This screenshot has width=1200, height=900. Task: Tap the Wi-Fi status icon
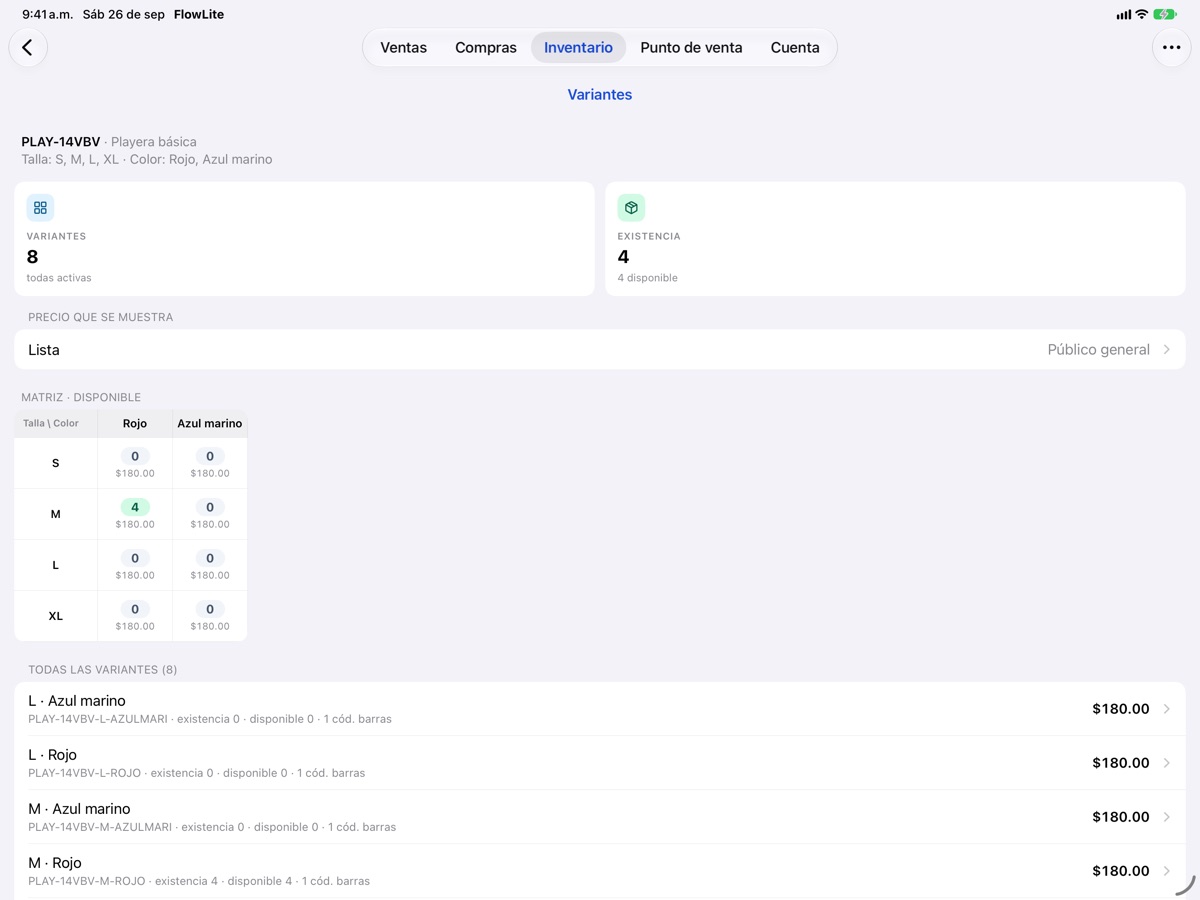tap(1141, 15)
